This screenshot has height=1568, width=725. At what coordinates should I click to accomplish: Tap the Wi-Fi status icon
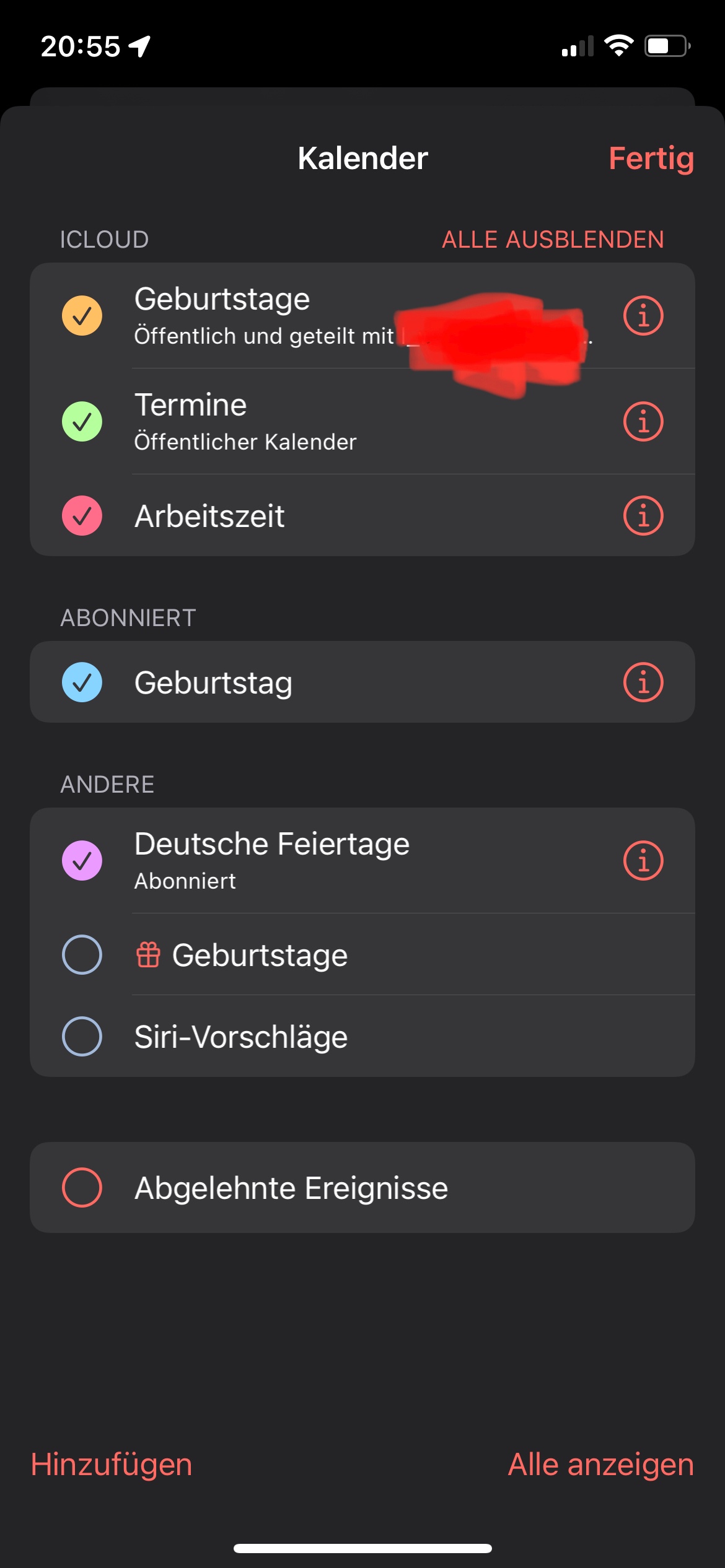pyautogui.click(x=618, y=46)
